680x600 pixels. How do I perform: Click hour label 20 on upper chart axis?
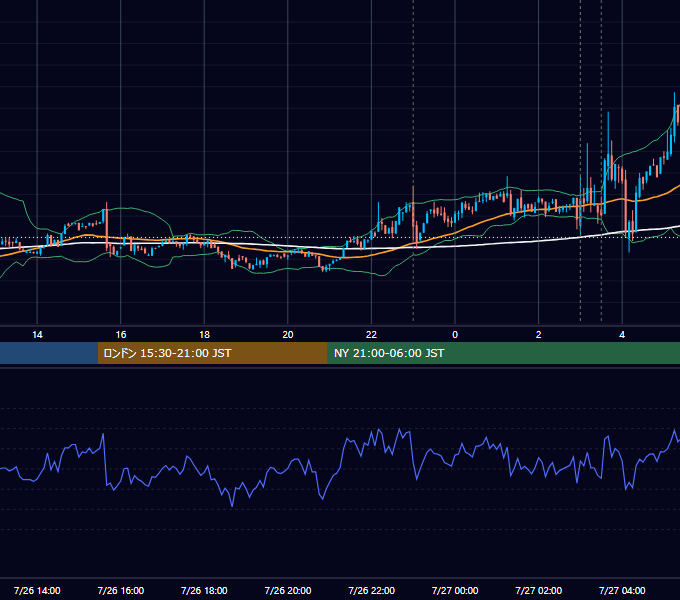[x=288, y=335]
